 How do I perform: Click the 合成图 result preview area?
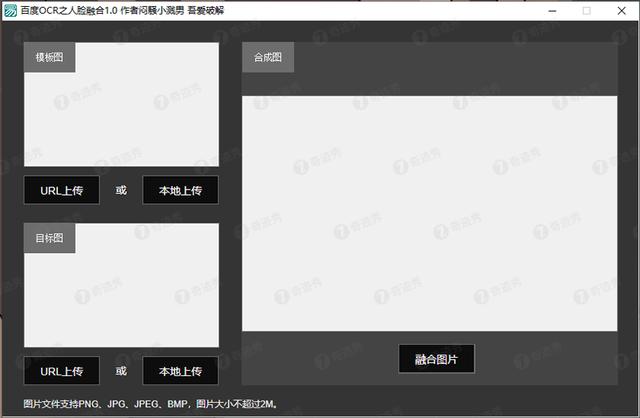coord(429,213)
